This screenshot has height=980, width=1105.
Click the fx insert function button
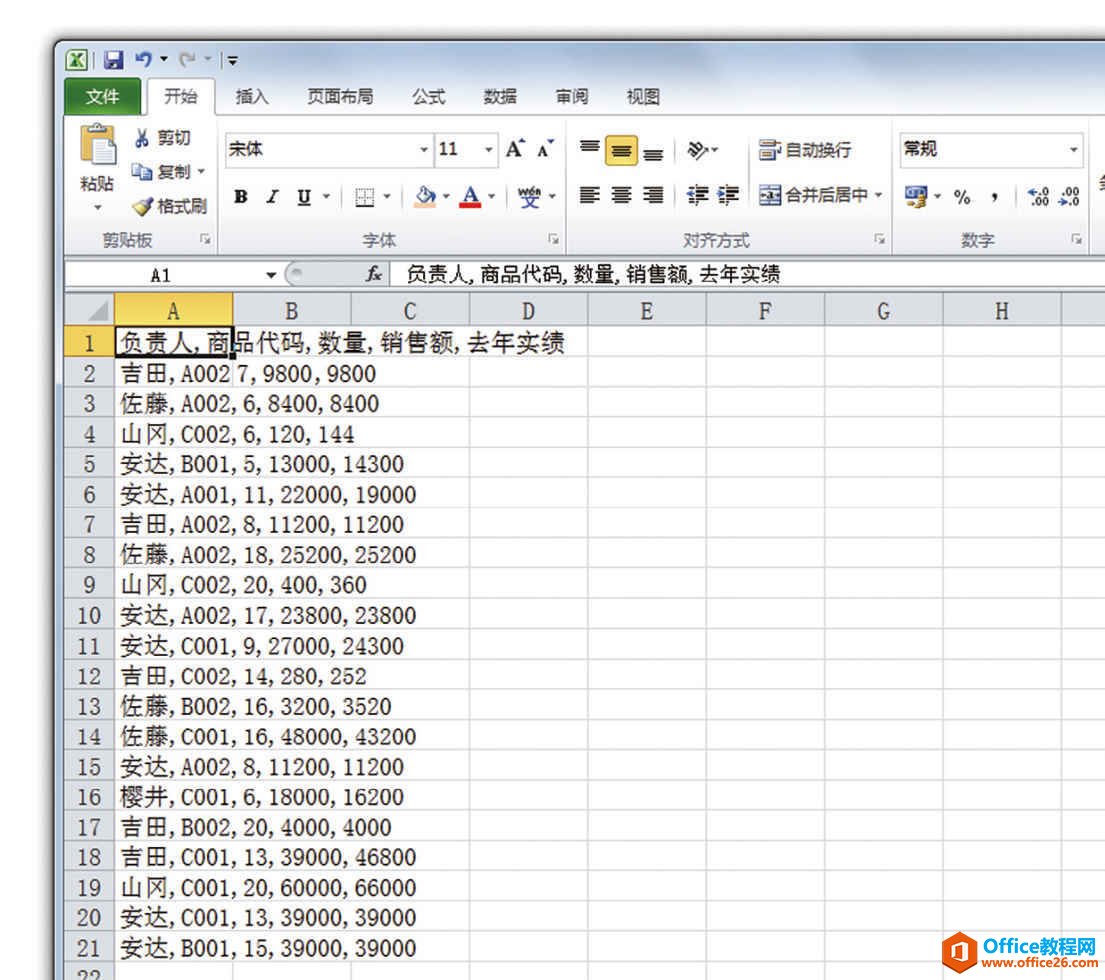click(374, 274)
